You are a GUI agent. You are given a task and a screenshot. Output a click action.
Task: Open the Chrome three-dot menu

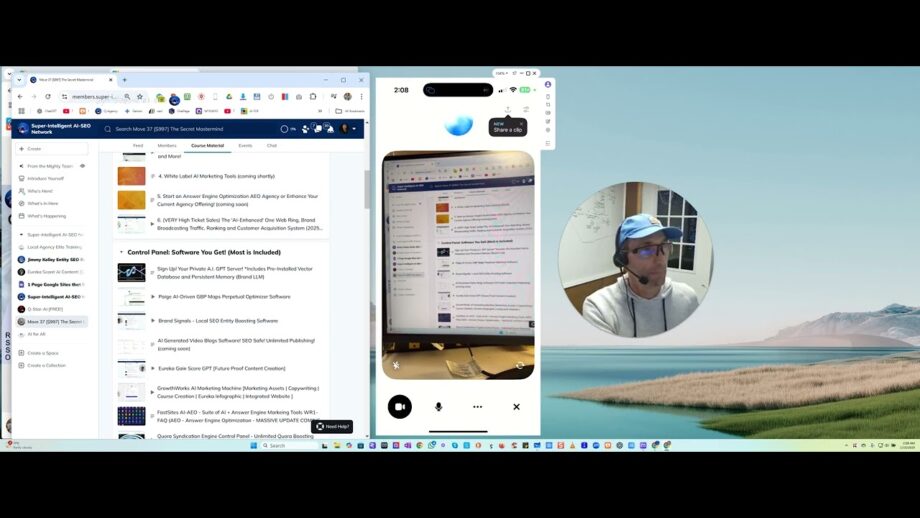pos(361,96)
